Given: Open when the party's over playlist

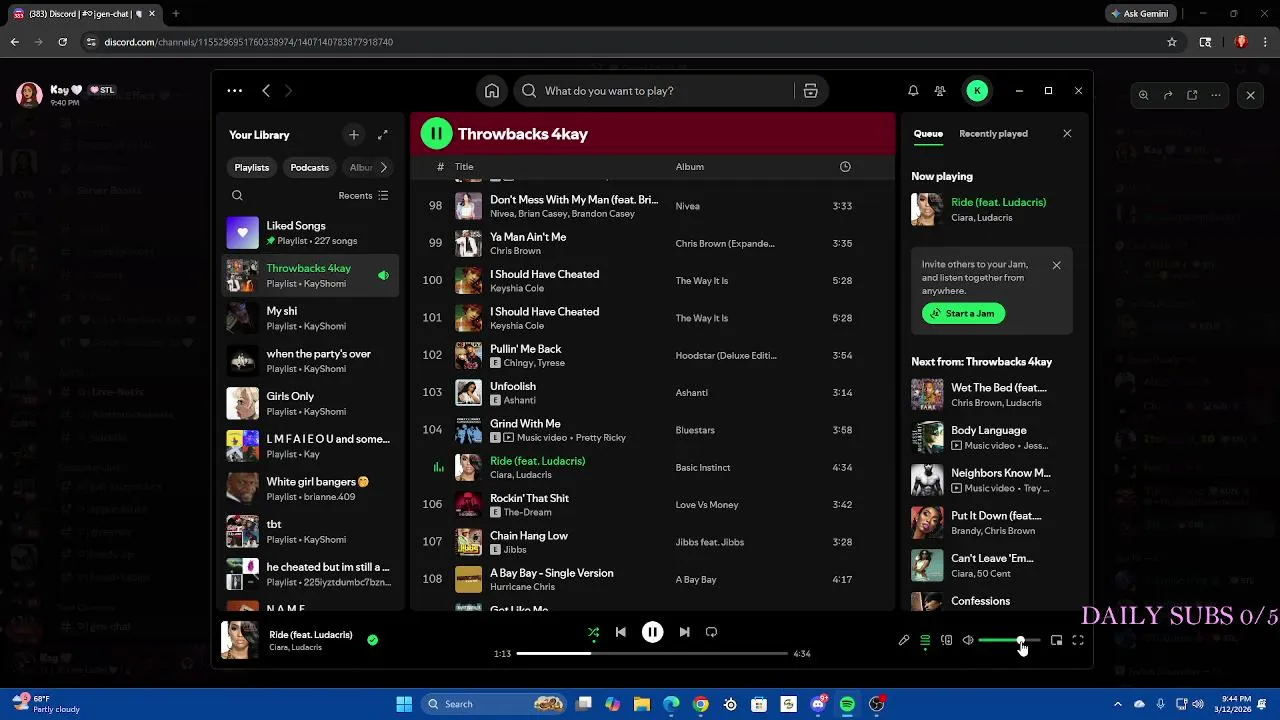Looking at the screenshot, I should pos(310,361).
